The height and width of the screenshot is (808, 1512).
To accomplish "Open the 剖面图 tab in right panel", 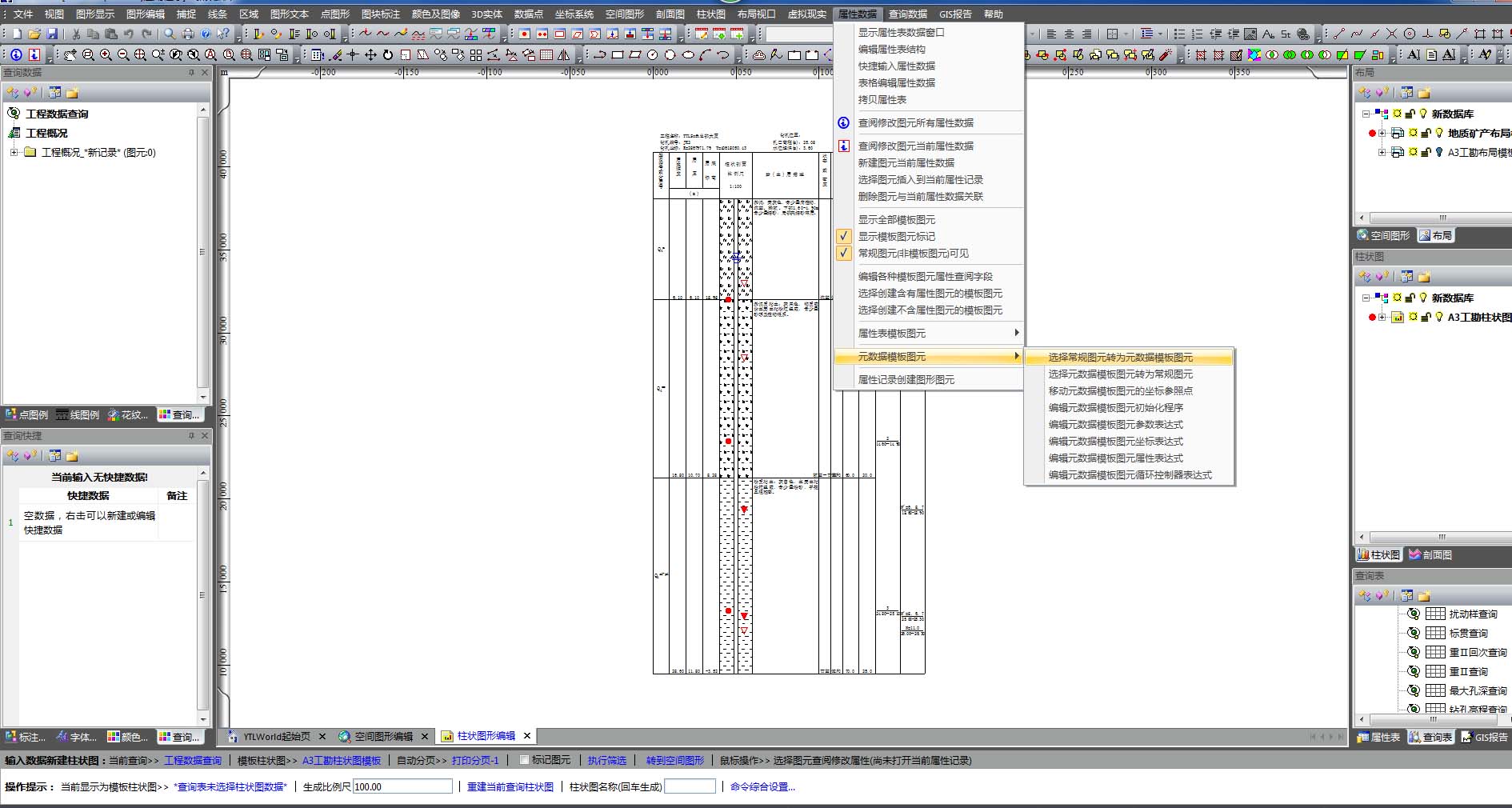I will 1430,554.
